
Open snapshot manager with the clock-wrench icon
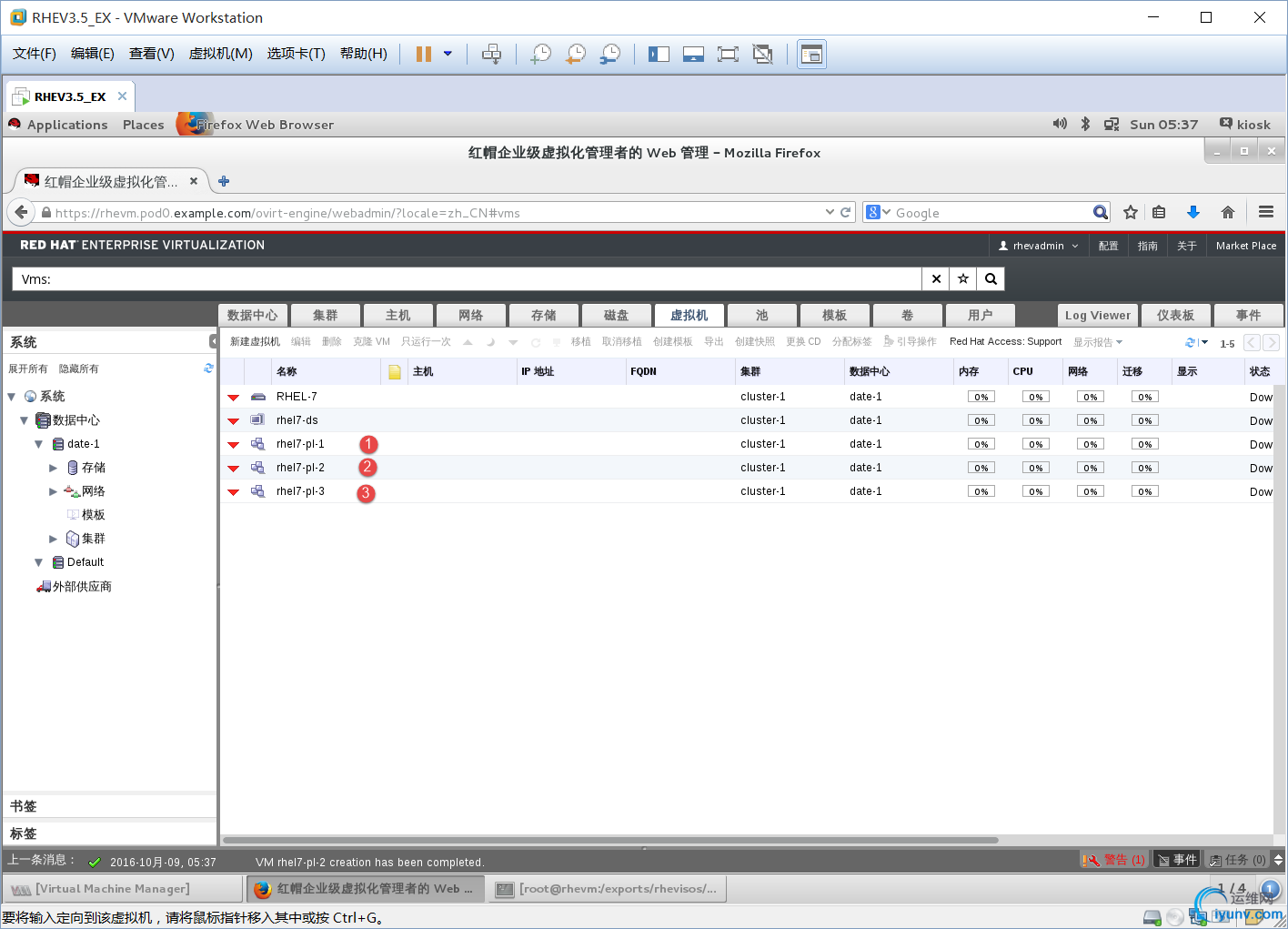click(610, 54)
